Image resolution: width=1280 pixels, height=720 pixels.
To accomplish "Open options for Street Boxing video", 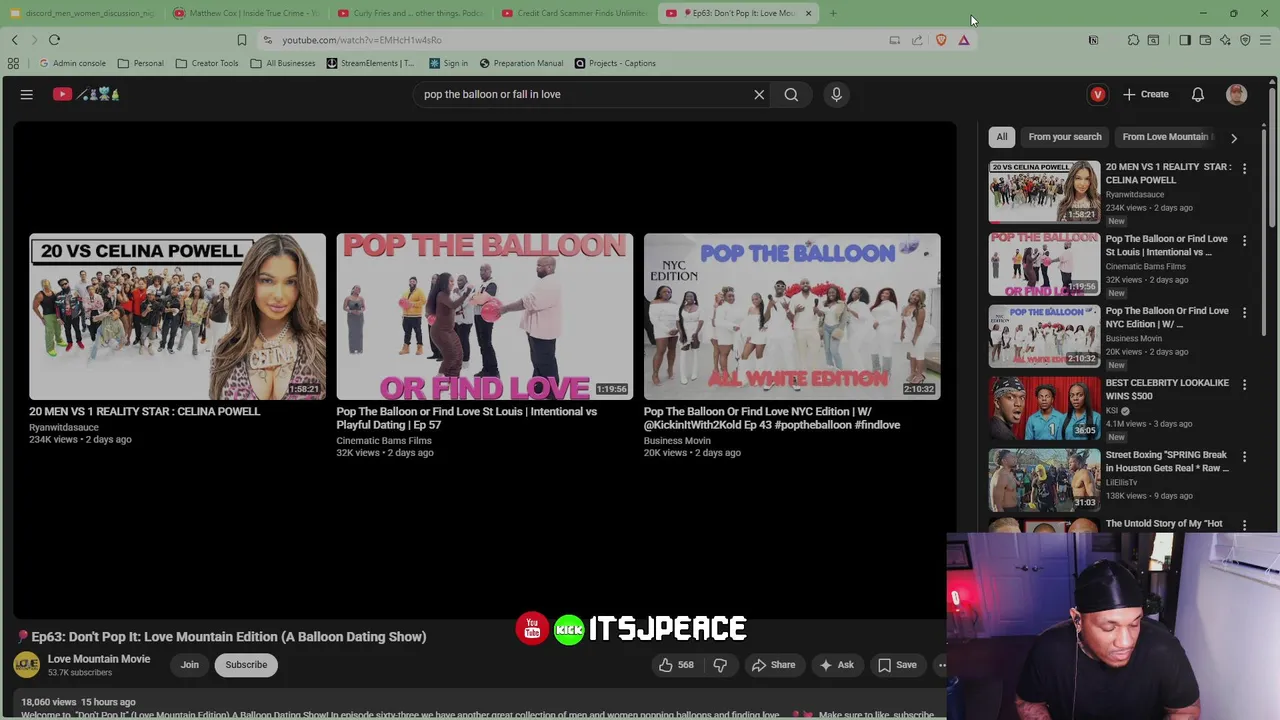I will coord(1244,457).
